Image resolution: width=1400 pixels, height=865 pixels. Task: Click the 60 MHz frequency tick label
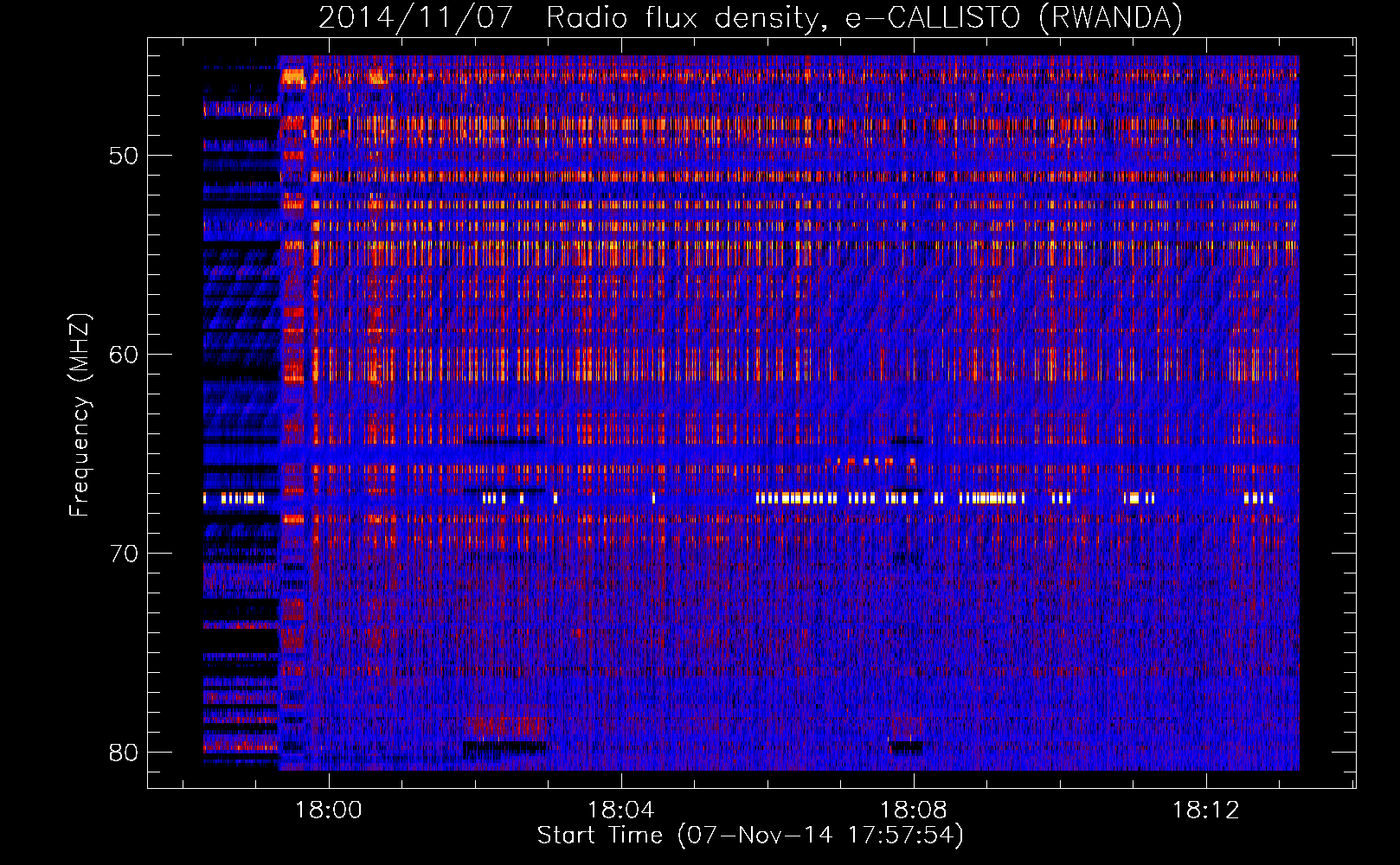(x=124, y=355)
